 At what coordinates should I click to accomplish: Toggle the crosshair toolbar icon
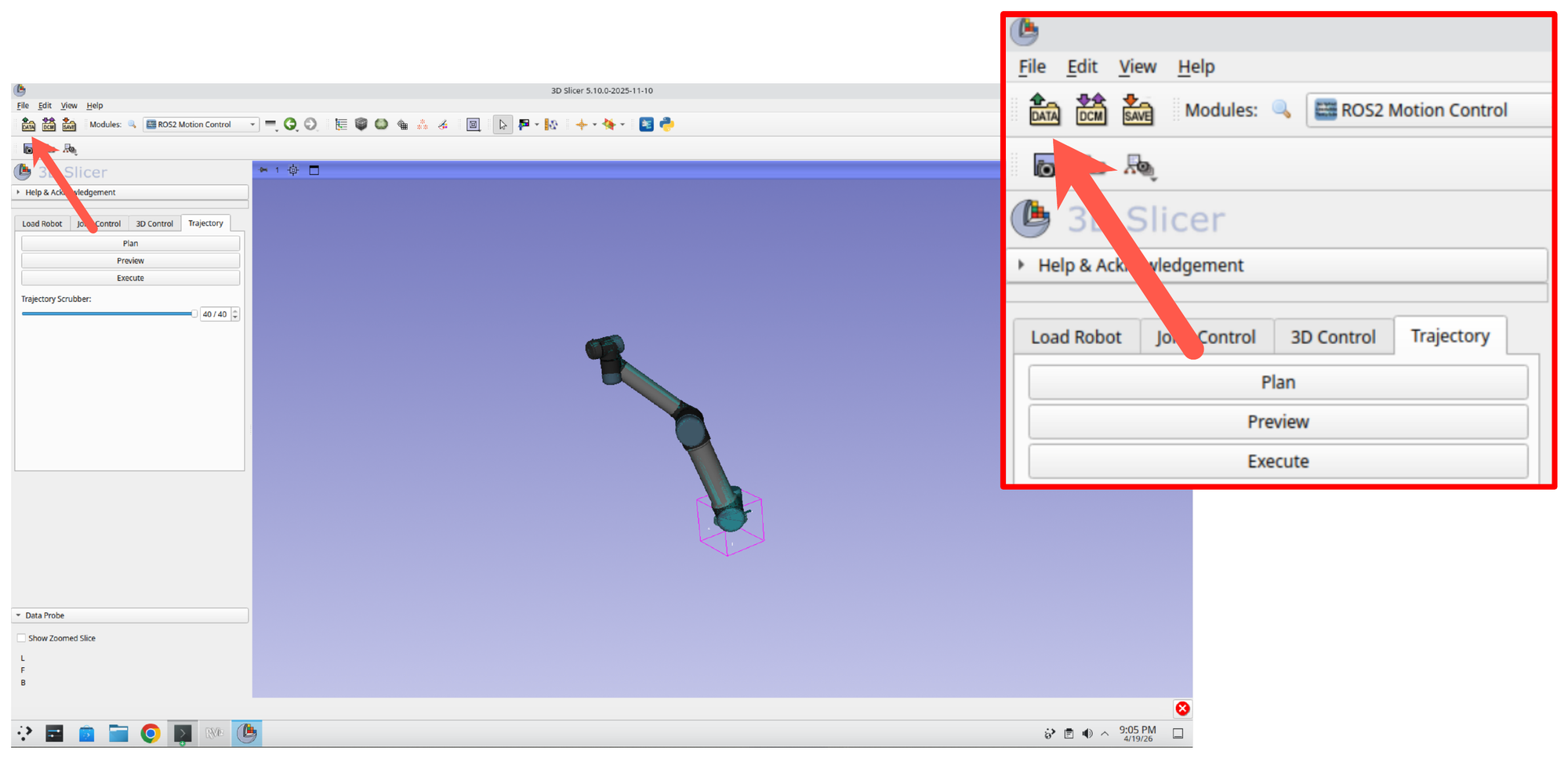(x=583, y=124)
